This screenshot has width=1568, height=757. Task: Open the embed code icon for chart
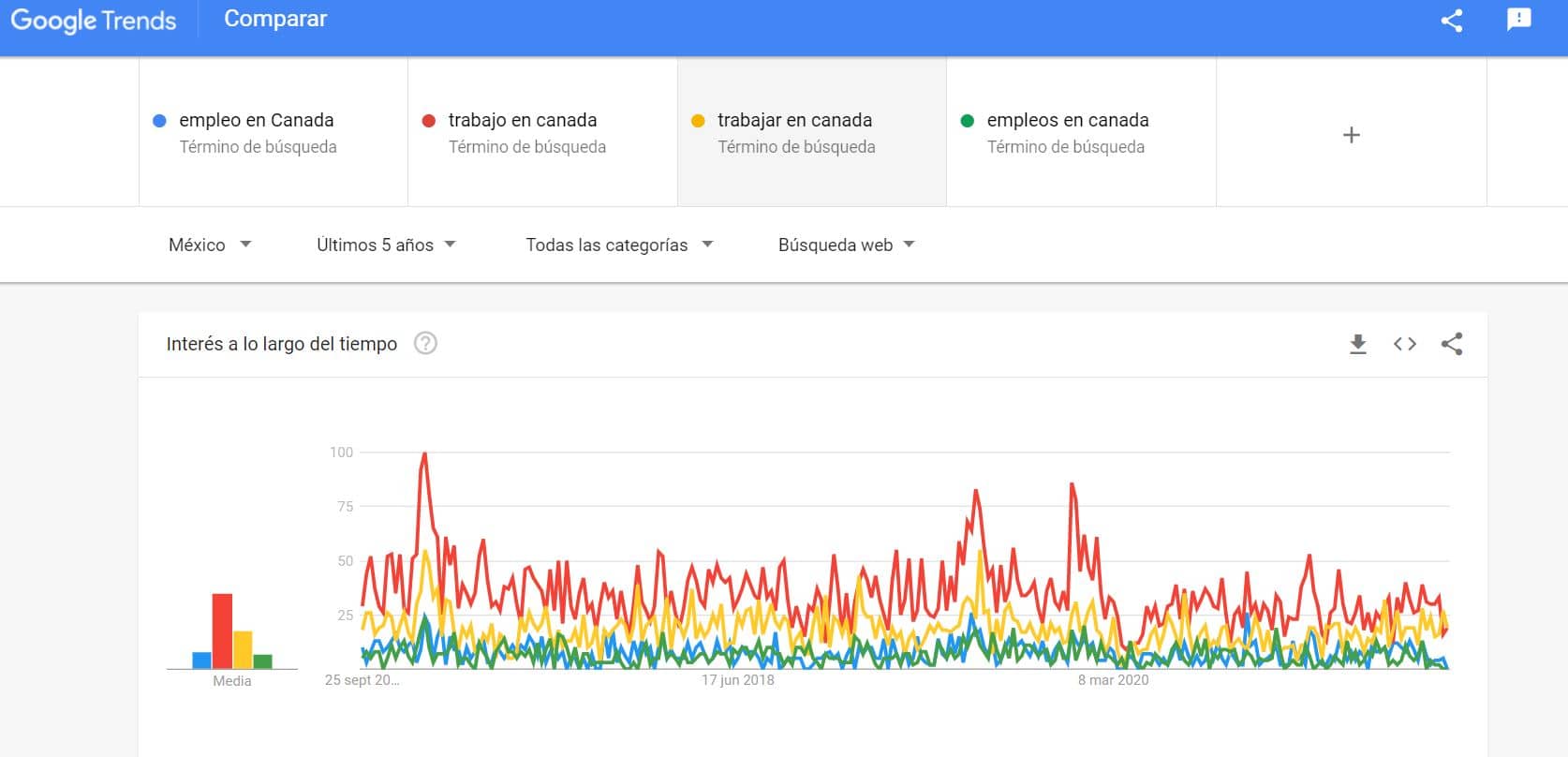click(x=1404, y=344)
